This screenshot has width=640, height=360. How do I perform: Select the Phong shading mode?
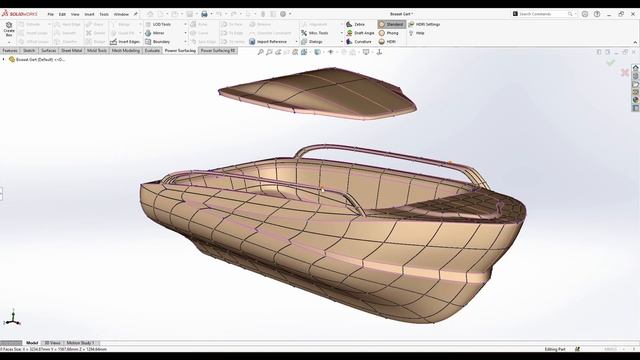click(x=388, y=33)
